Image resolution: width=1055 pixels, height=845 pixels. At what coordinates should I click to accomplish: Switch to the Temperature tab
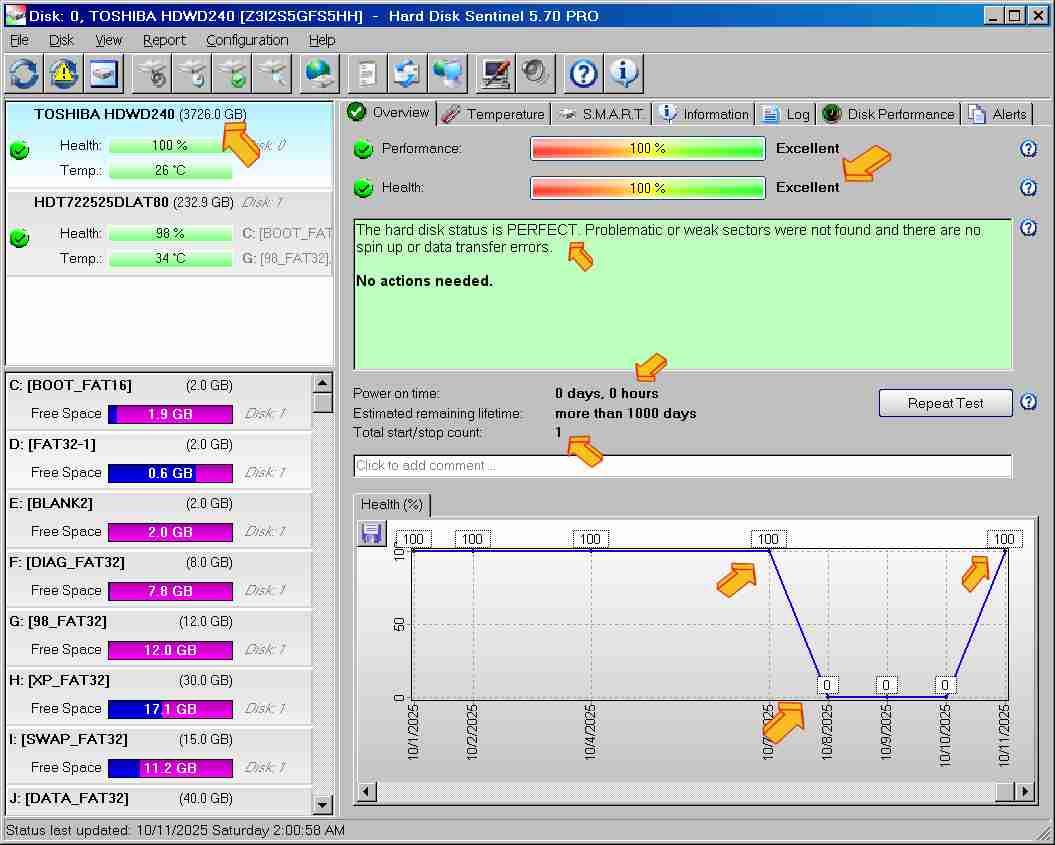(x=494, y=114)
